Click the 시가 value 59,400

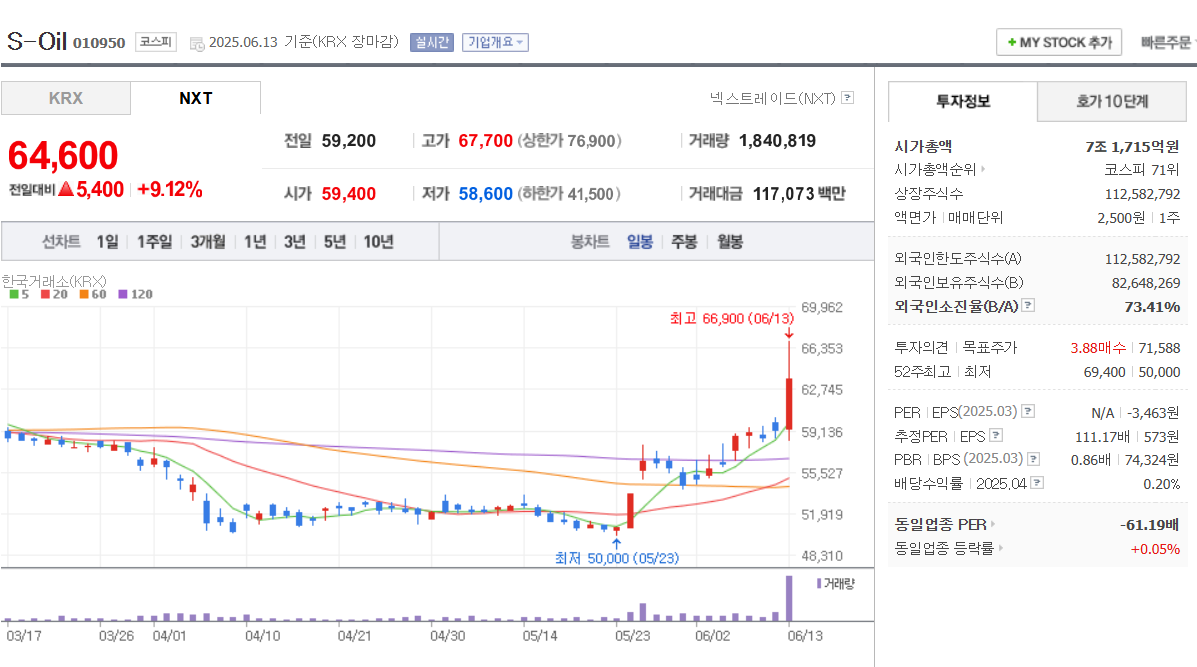coord(349,194)
